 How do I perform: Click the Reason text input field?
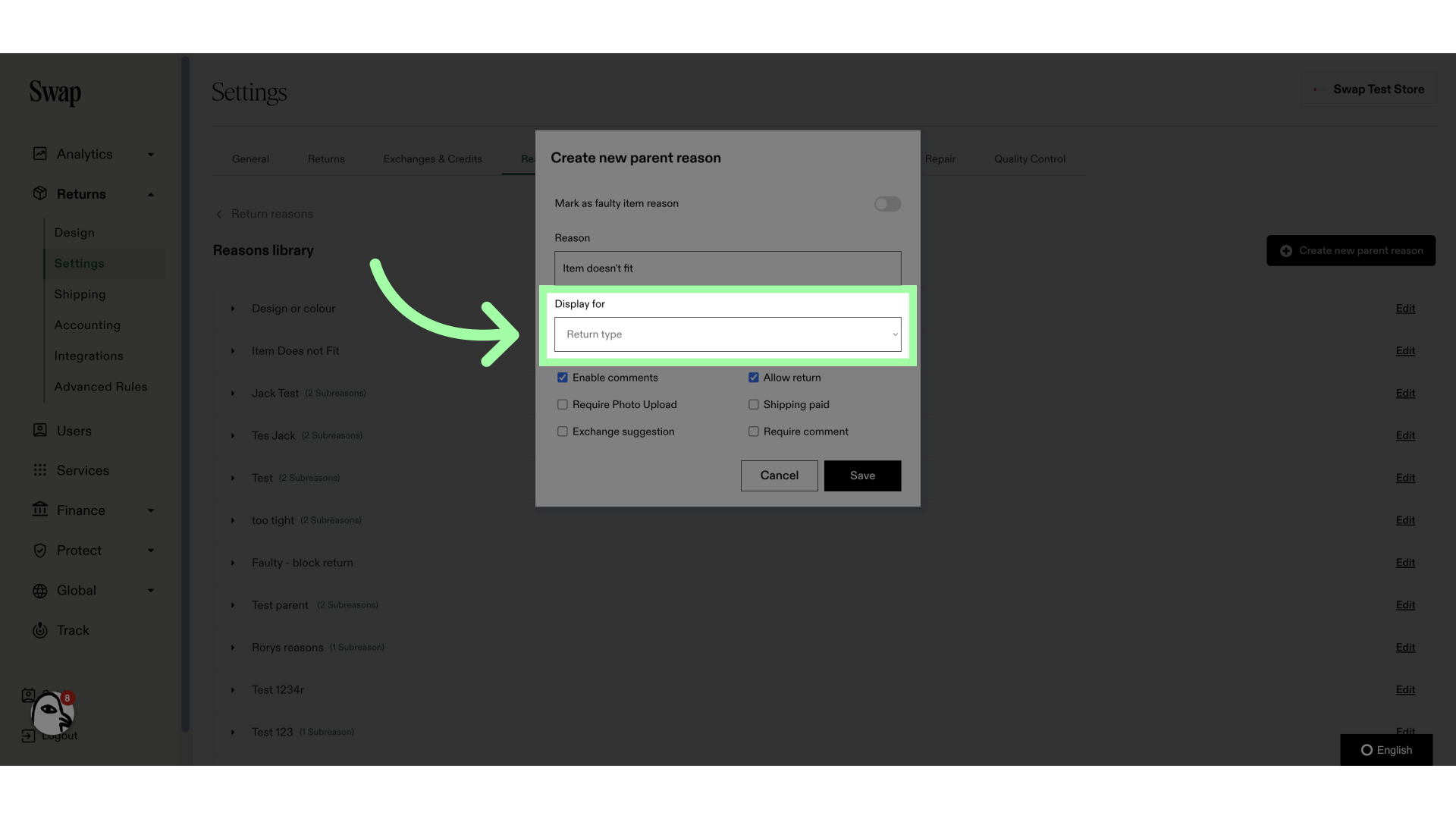[x=728, y=268]
